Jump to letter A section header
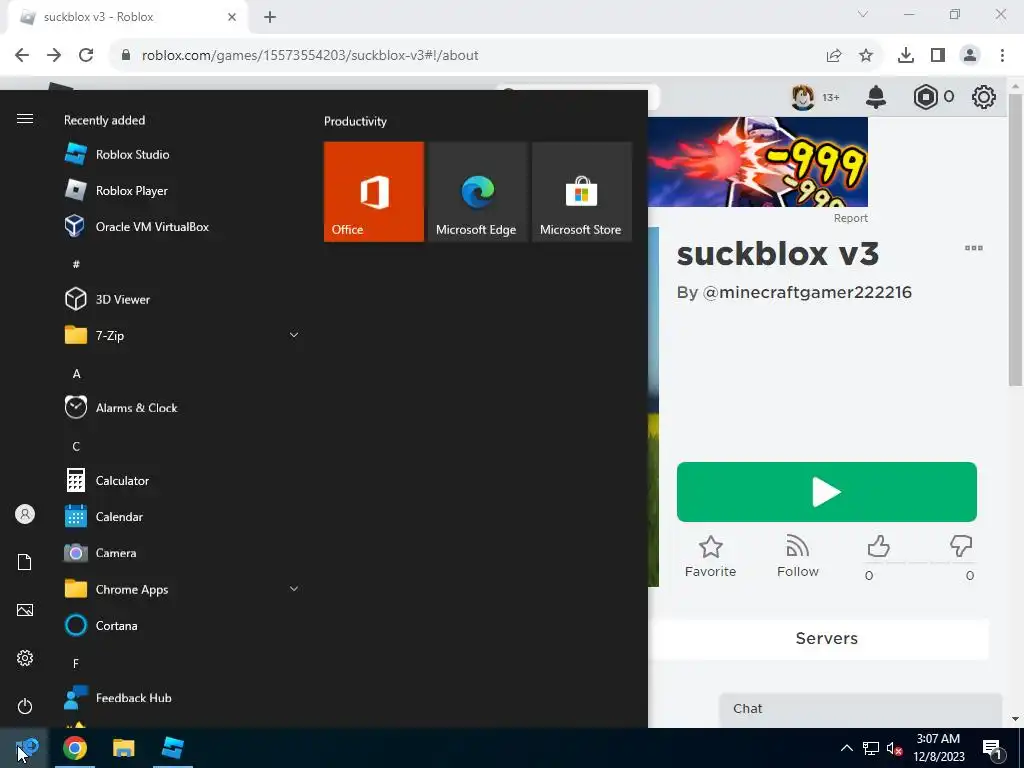This screenshot has width=1024, height=768. click(76, 374)
